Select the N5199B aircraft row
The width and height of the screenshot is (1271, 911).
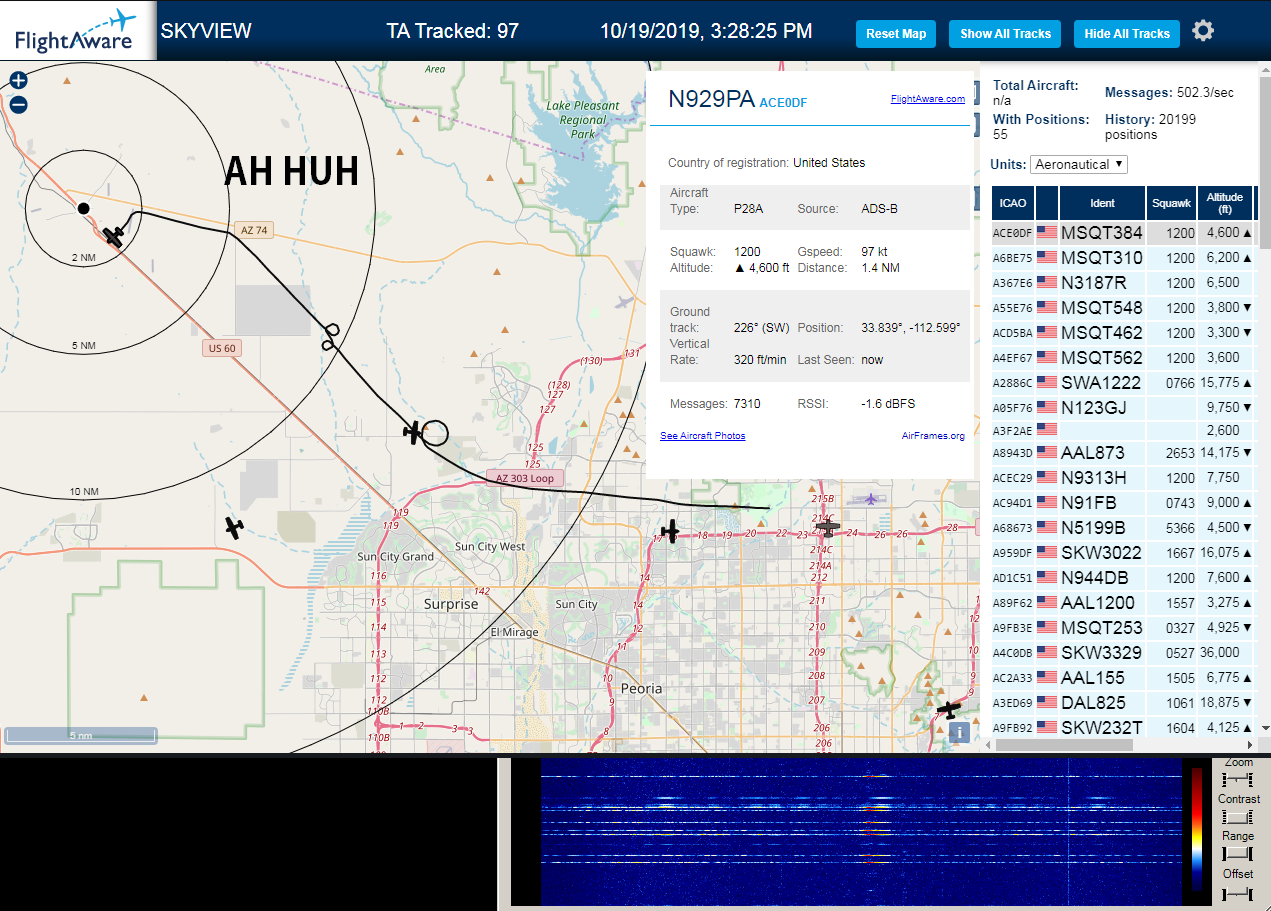point(1124,528)
